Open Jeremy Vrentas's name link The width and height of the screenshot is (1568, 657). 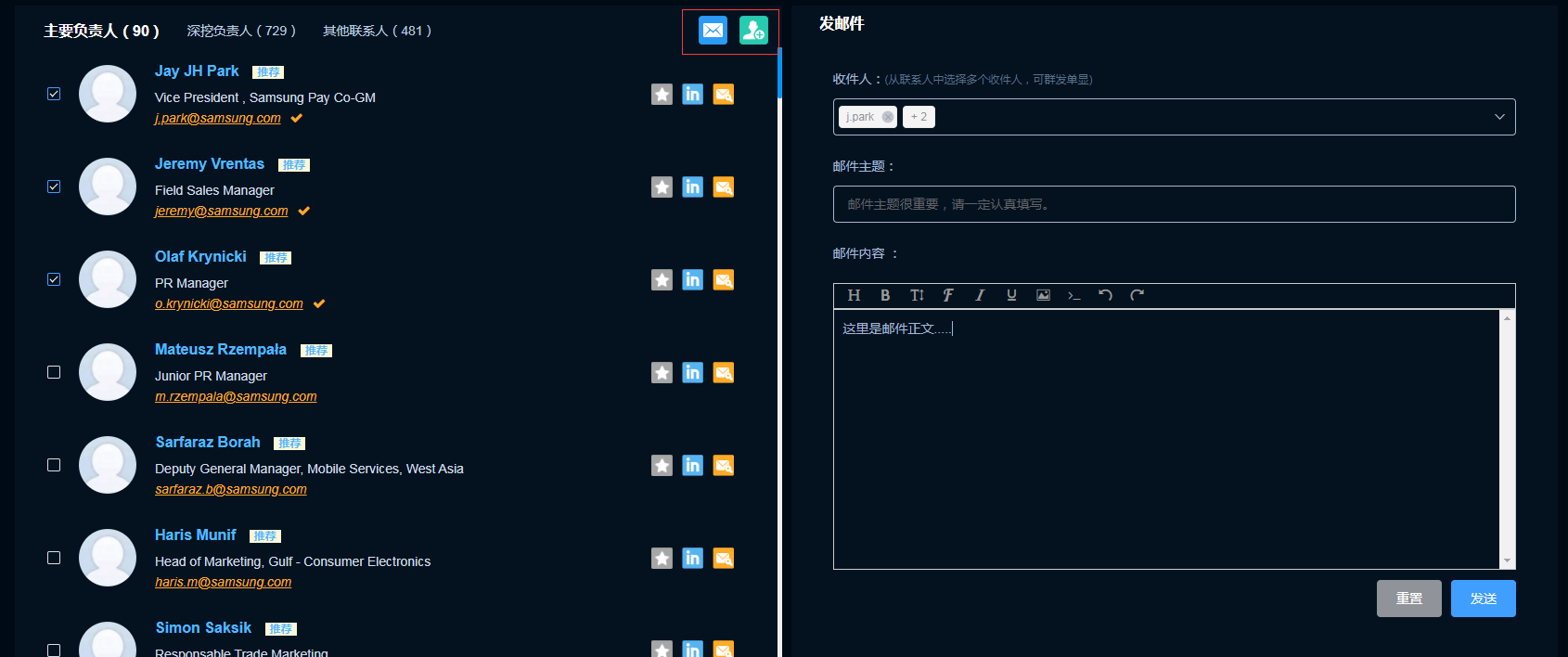pyautogui.click(x=210, y=164)
